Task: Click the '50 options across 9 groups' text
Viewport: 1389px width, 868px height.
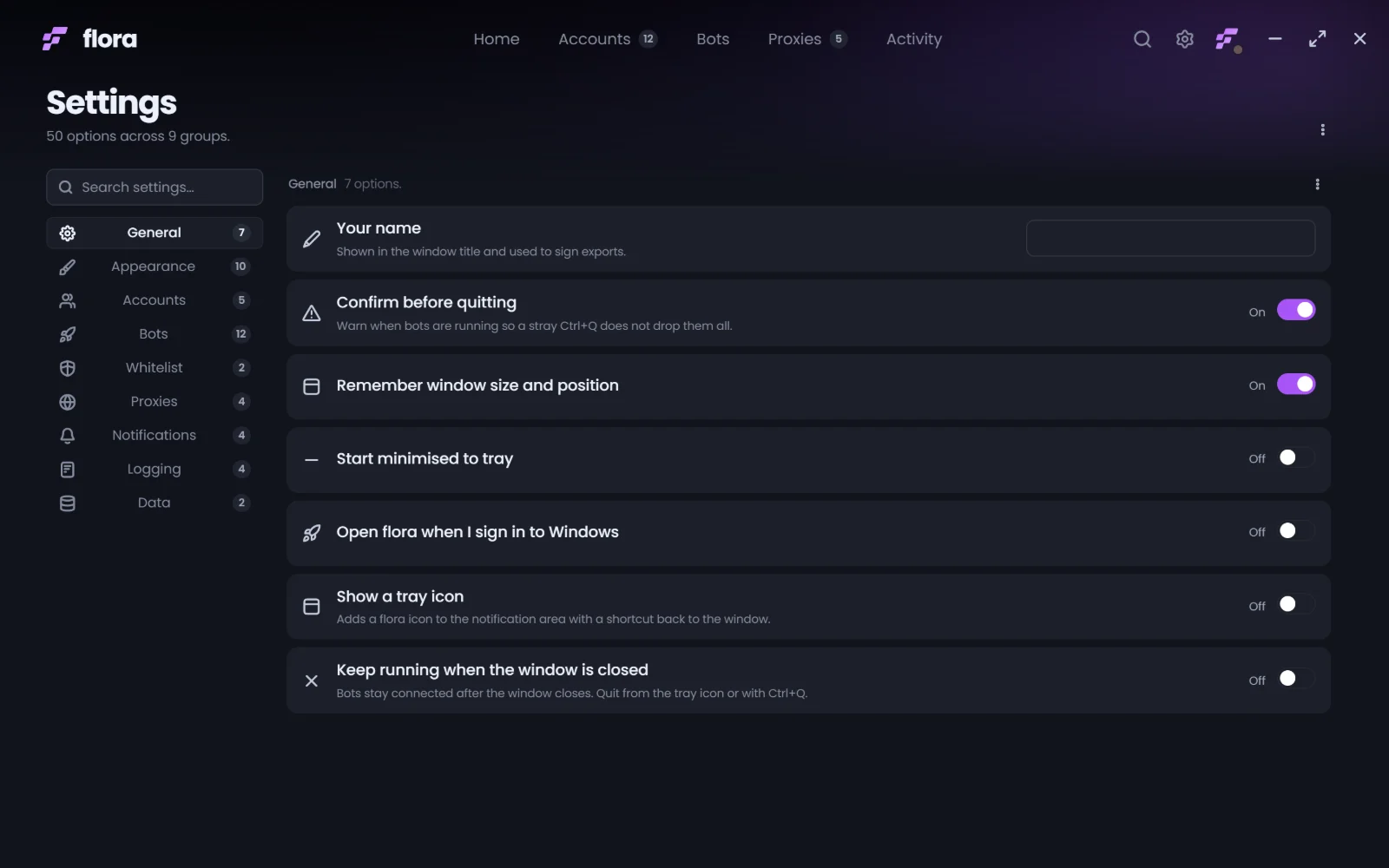Action: point(138,136)
